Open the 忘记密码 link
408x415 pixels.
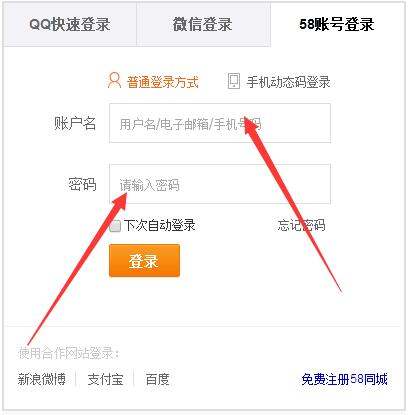tap(301, 225)
